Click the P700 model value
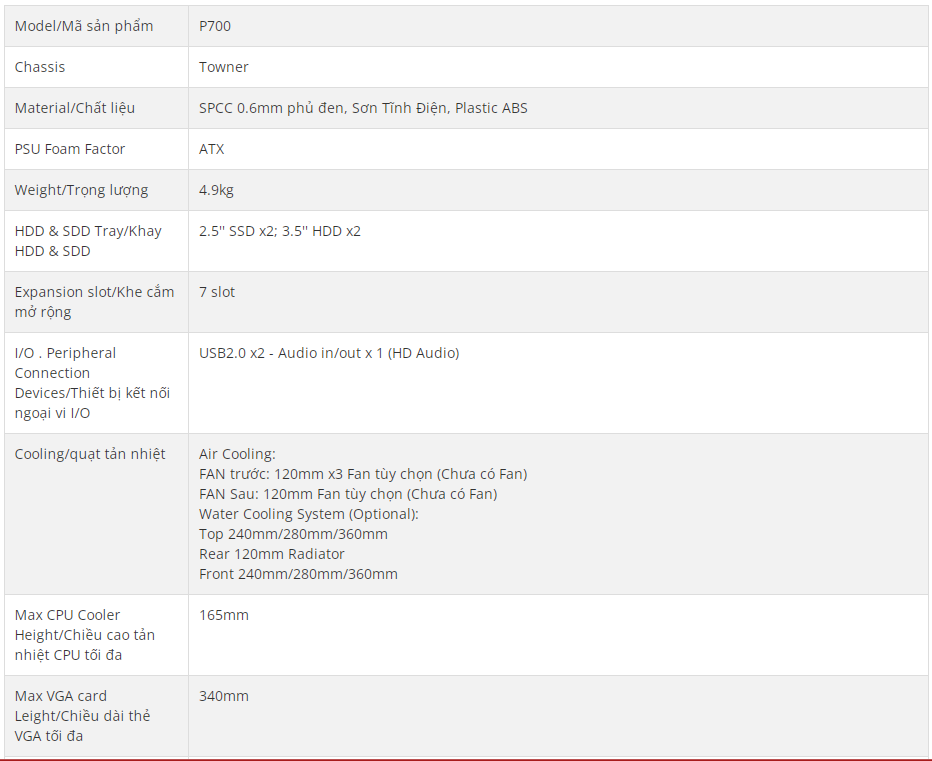Screen dimensions: 932x761 [x=215, y=26]
